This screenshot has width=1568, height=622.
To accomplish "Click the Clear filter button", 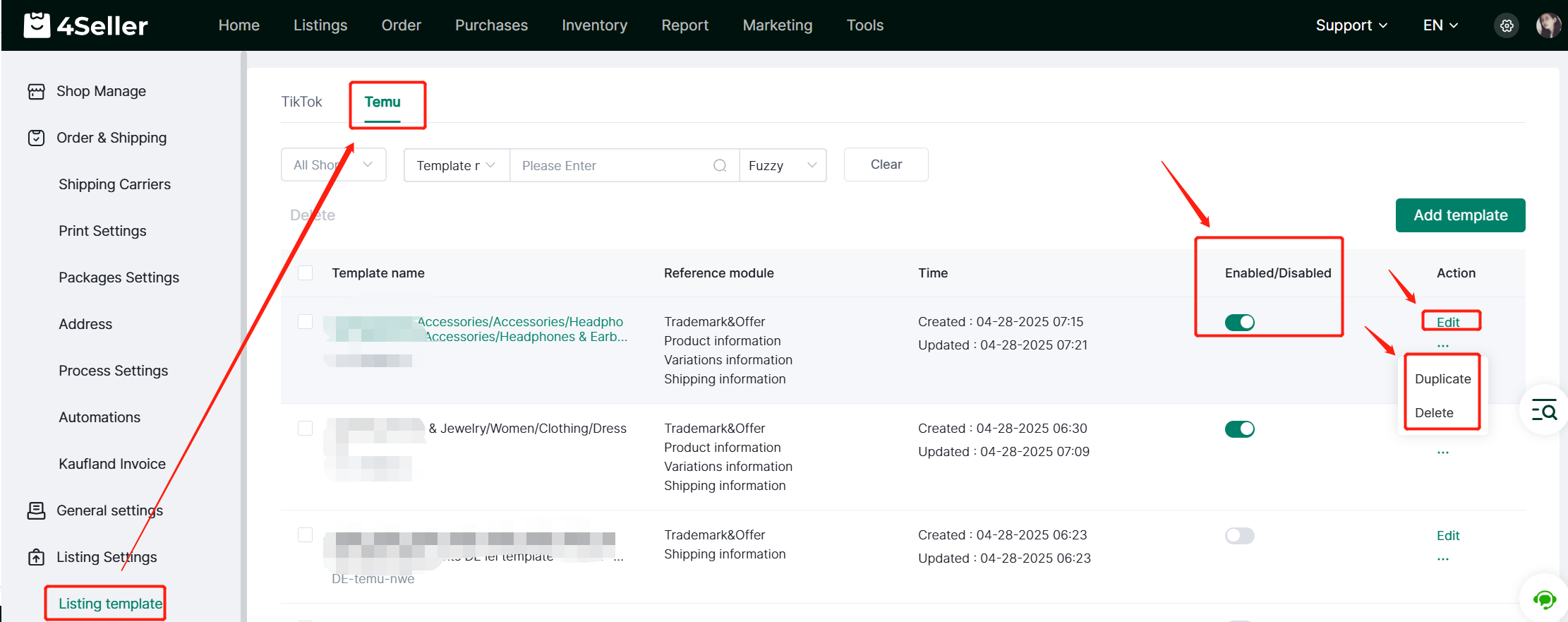I will 886,165.
